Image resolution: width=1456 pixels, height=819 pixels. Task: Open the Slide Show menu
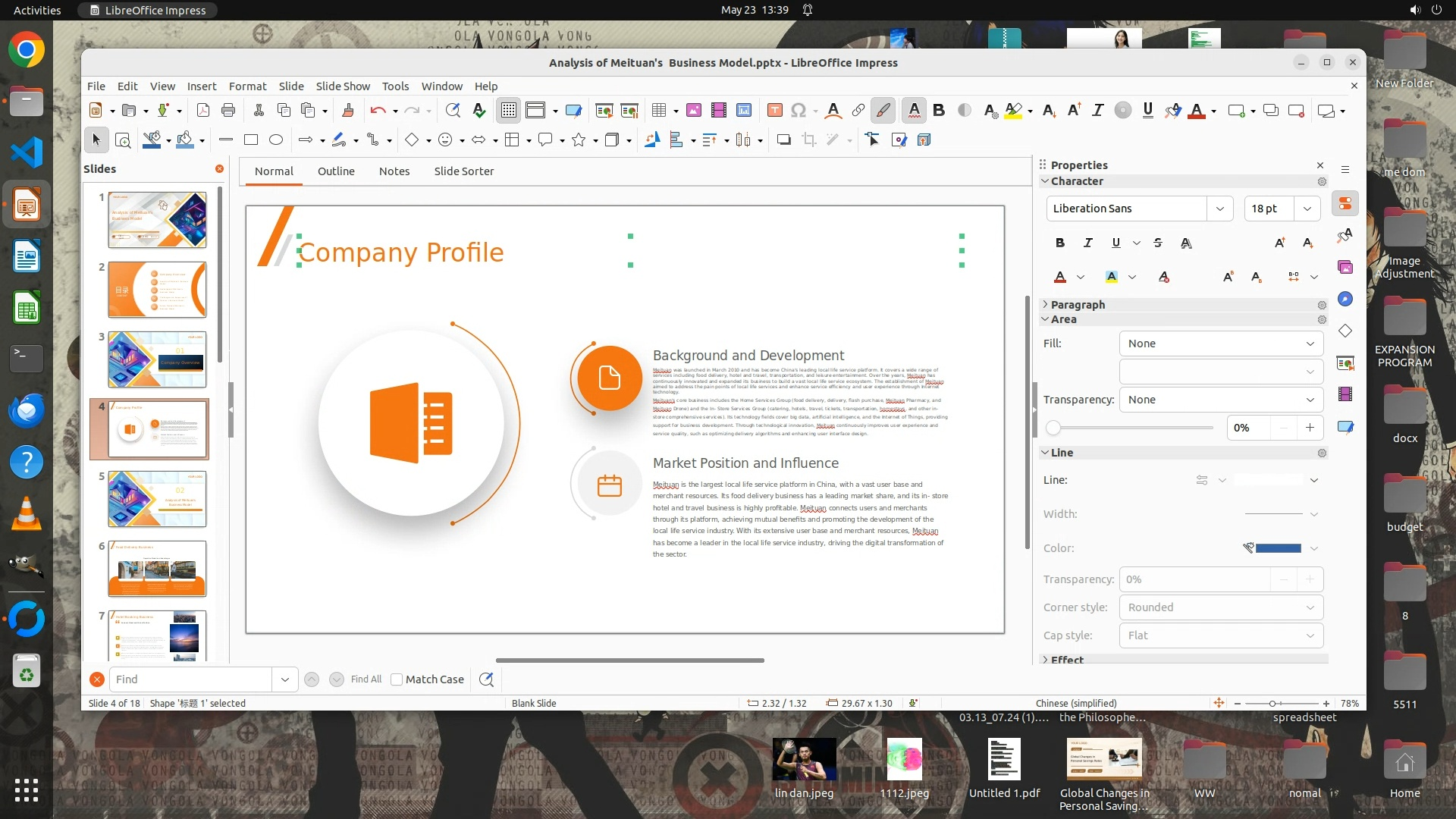pyautogui.click(x=343, y=86)
